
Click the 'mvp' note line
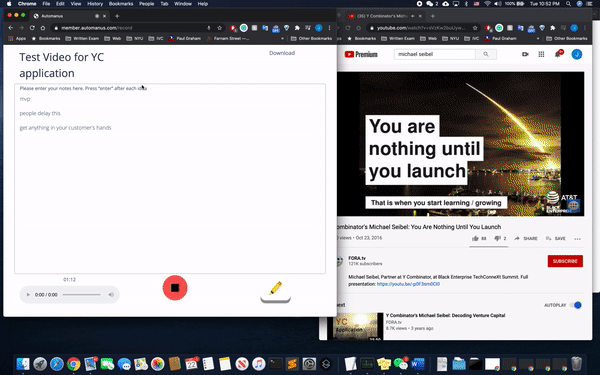pos(25,99)
